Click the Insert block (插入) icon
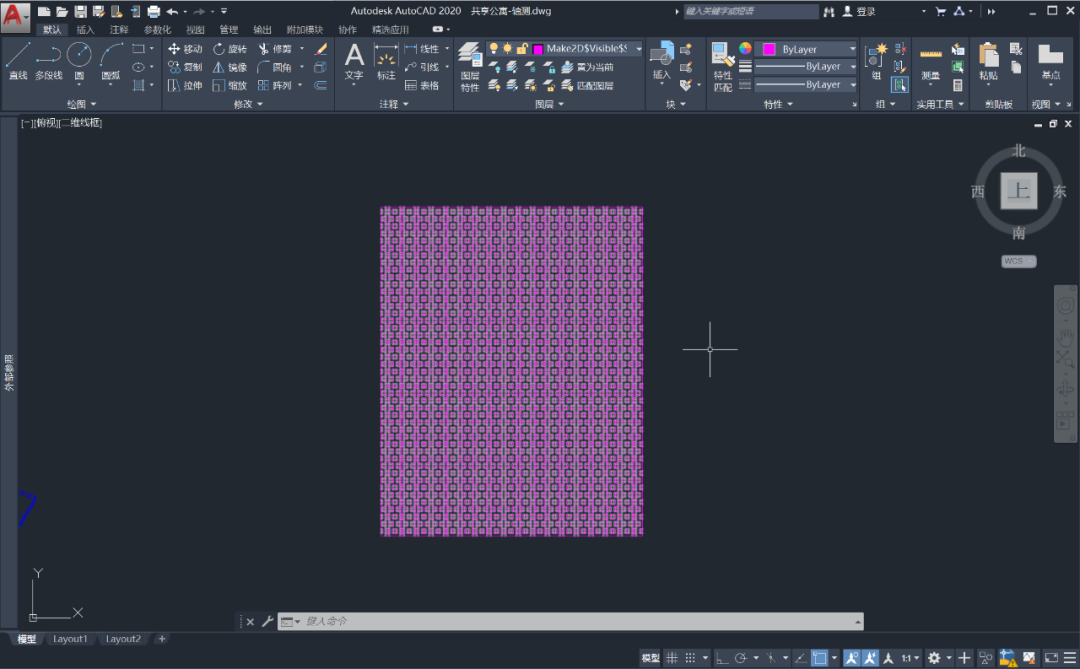Viewport: 1080px width, 669px height. pyautogui.click(x=661, y=61)
